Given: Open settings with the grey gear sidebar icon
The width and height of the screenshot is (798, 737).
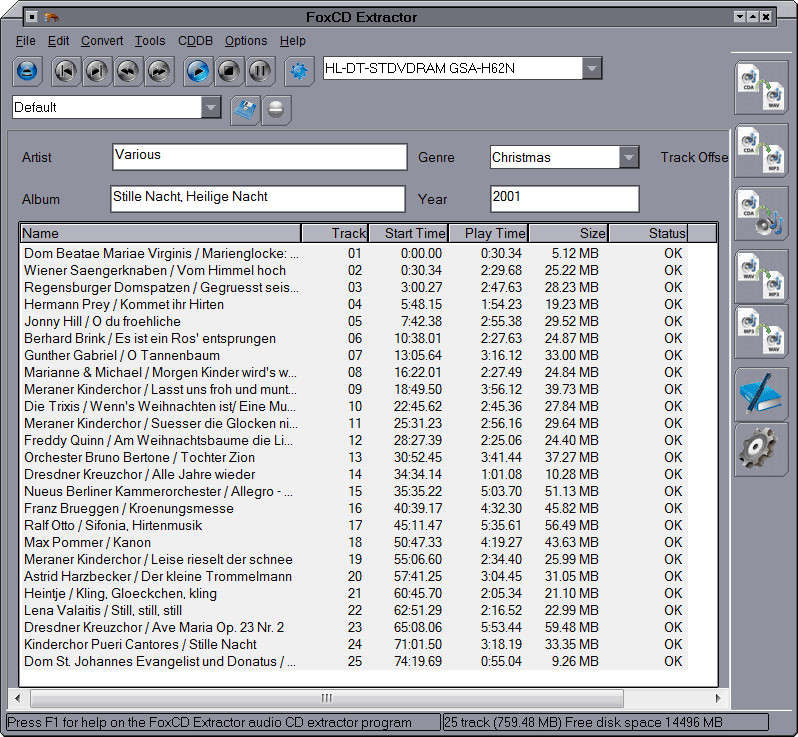Looking at the screenshot, I should (761, 450).
